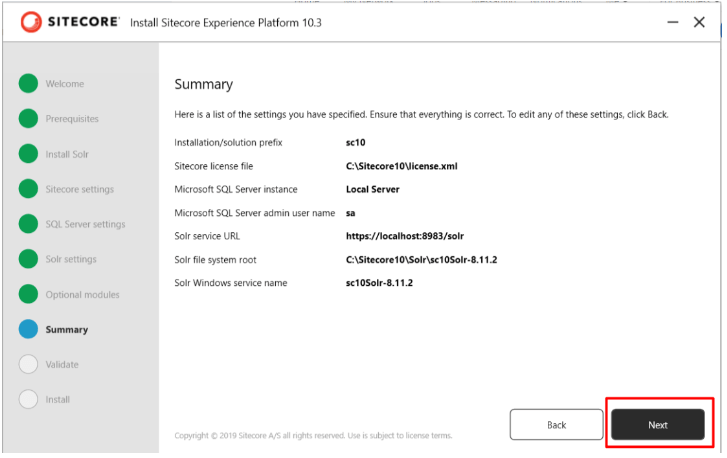Open the Solr settings step label
The width and height of the screenshot is (727, 458).
tap(71, 259)
